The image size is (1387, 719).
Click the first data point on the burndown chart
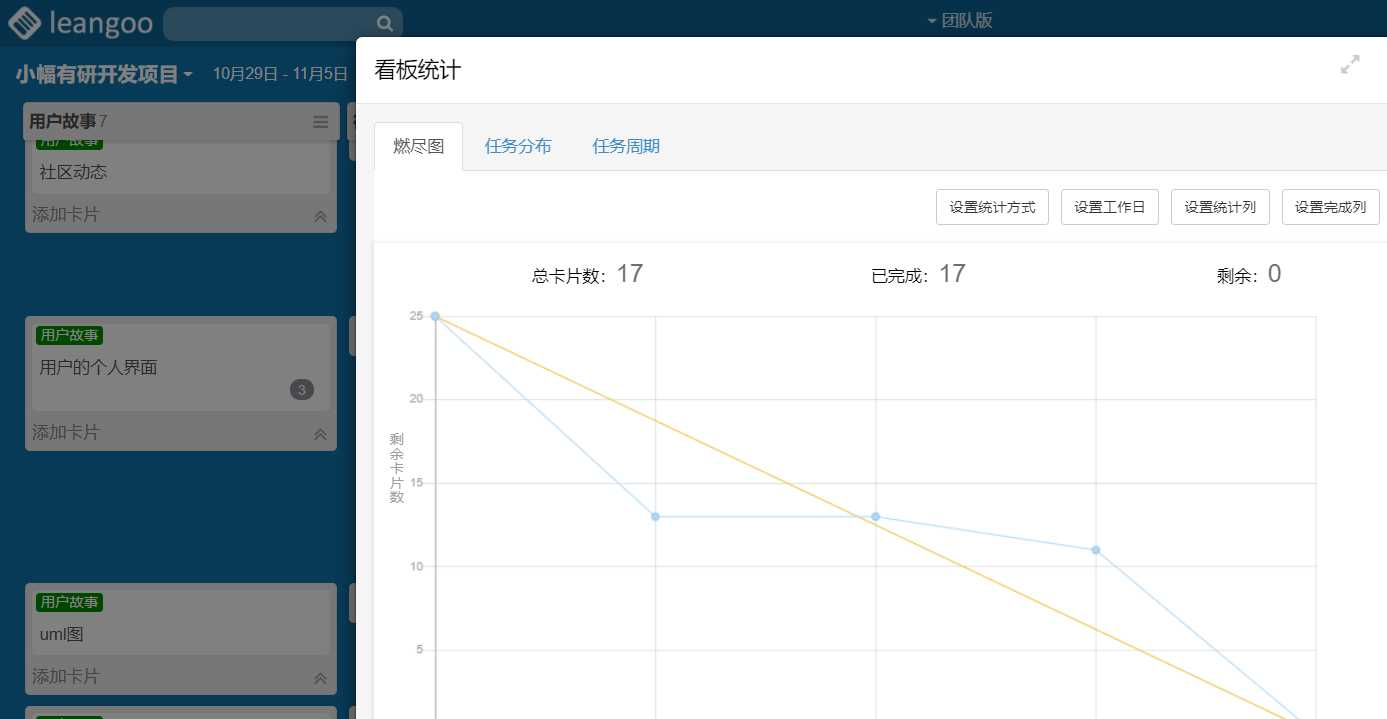(x=434, y=316)
